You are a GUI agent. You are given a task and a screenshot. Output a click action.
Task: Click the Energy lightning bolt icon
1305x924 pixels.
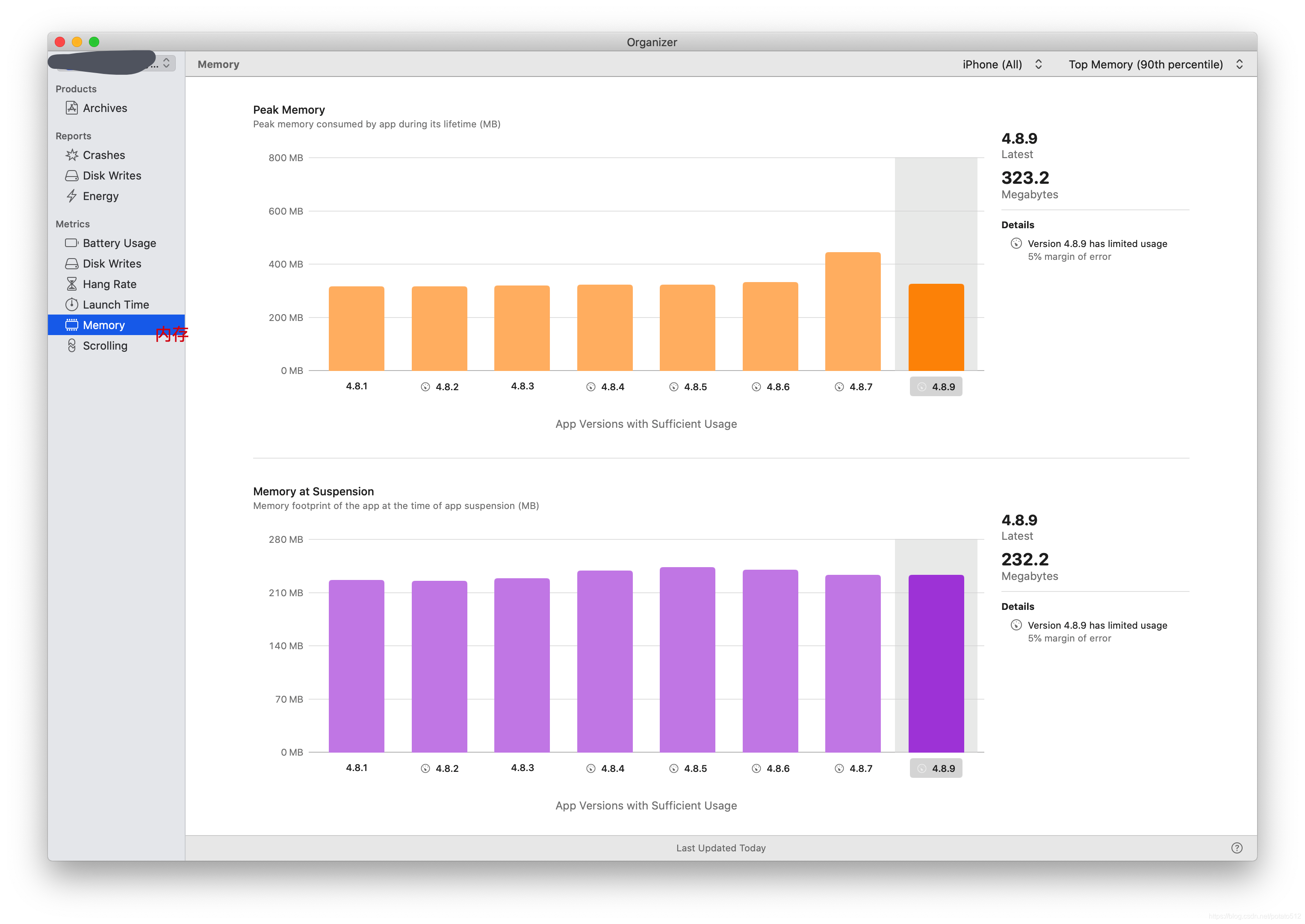coord(72,196)
